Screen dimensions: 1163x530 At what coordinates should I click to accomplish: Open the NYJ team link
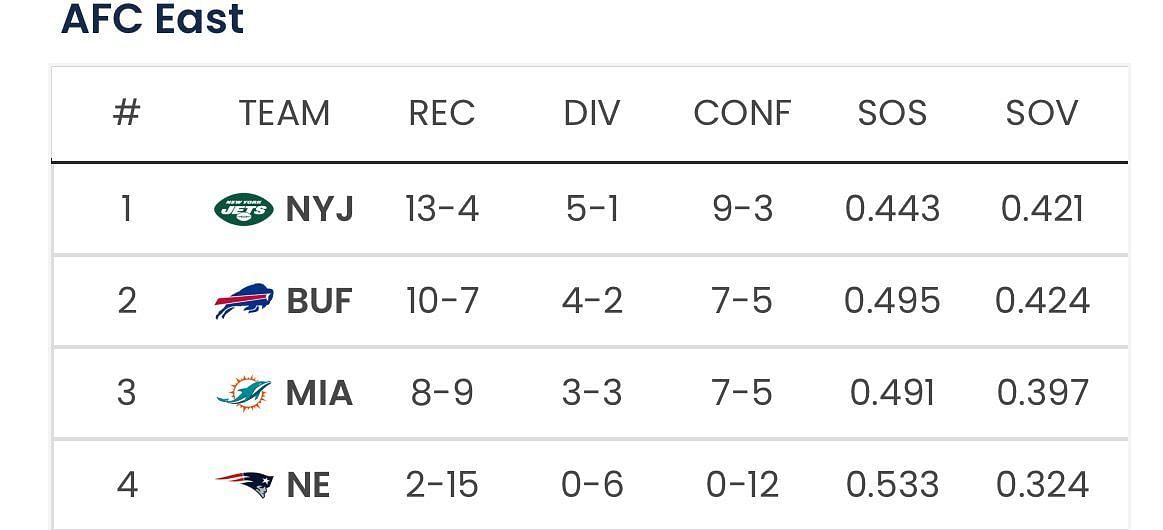click(319, 209)
